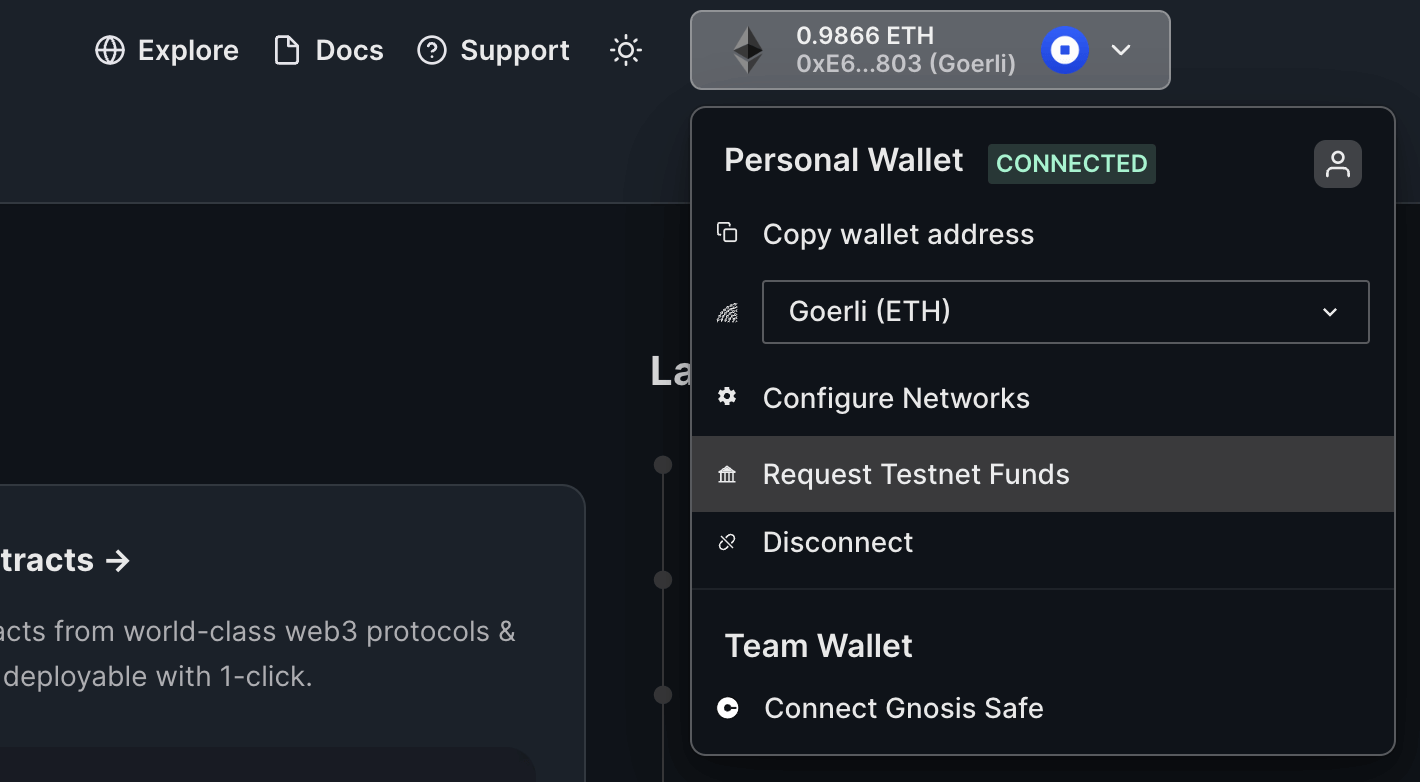The height and width of the screenshot is (782, 1420).
Task: Click the bank icon next to Request Testnet Funds
Action: pos(727,473)
